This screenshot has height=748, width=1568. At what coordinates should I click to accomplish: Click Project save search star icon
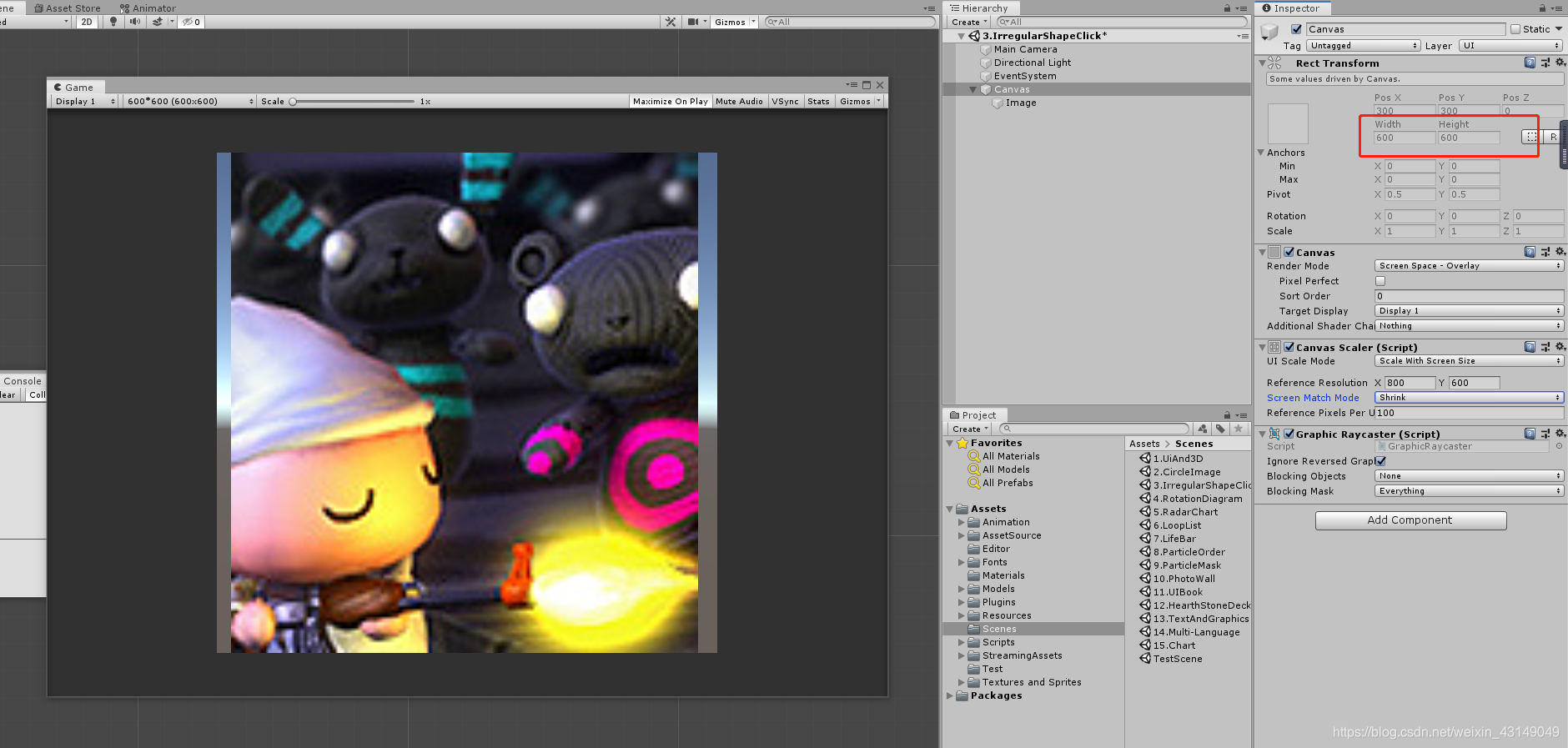tap(1239, 429)
